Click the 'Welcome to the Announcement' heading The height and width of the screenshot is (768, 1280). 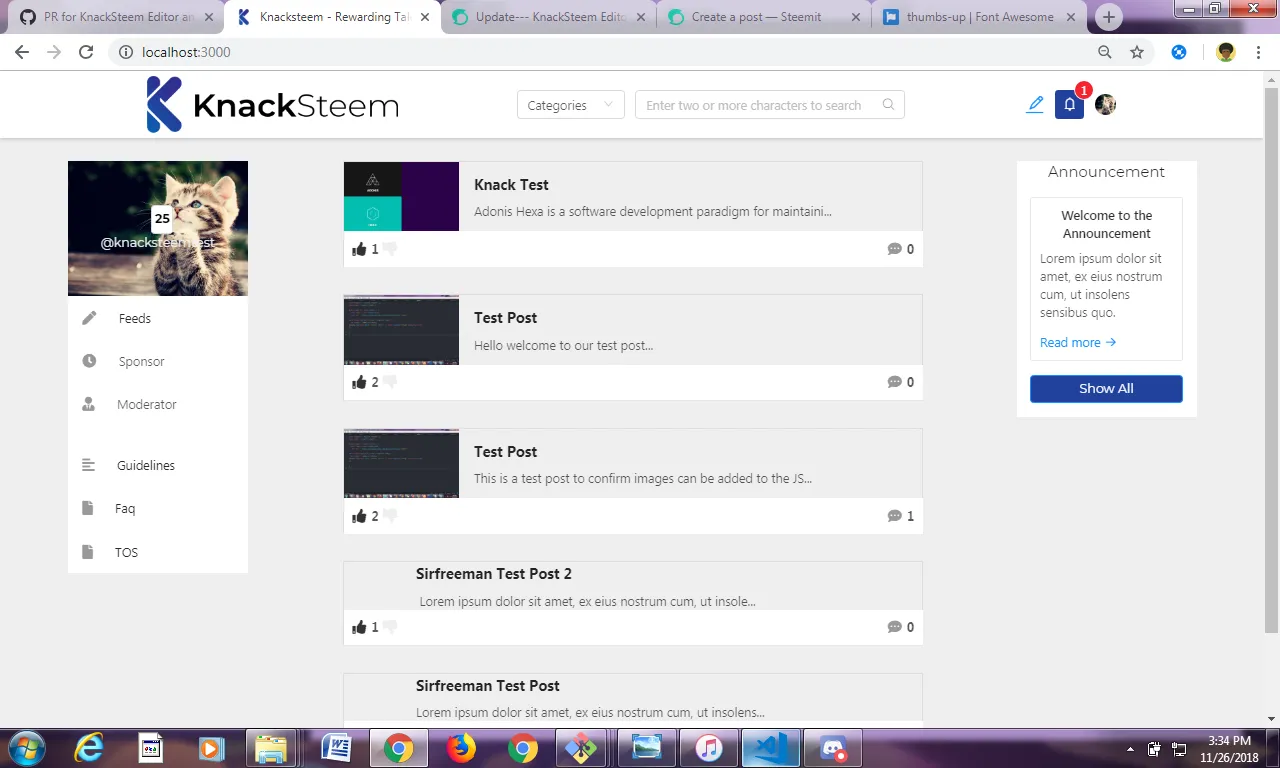coord(1107,224)
